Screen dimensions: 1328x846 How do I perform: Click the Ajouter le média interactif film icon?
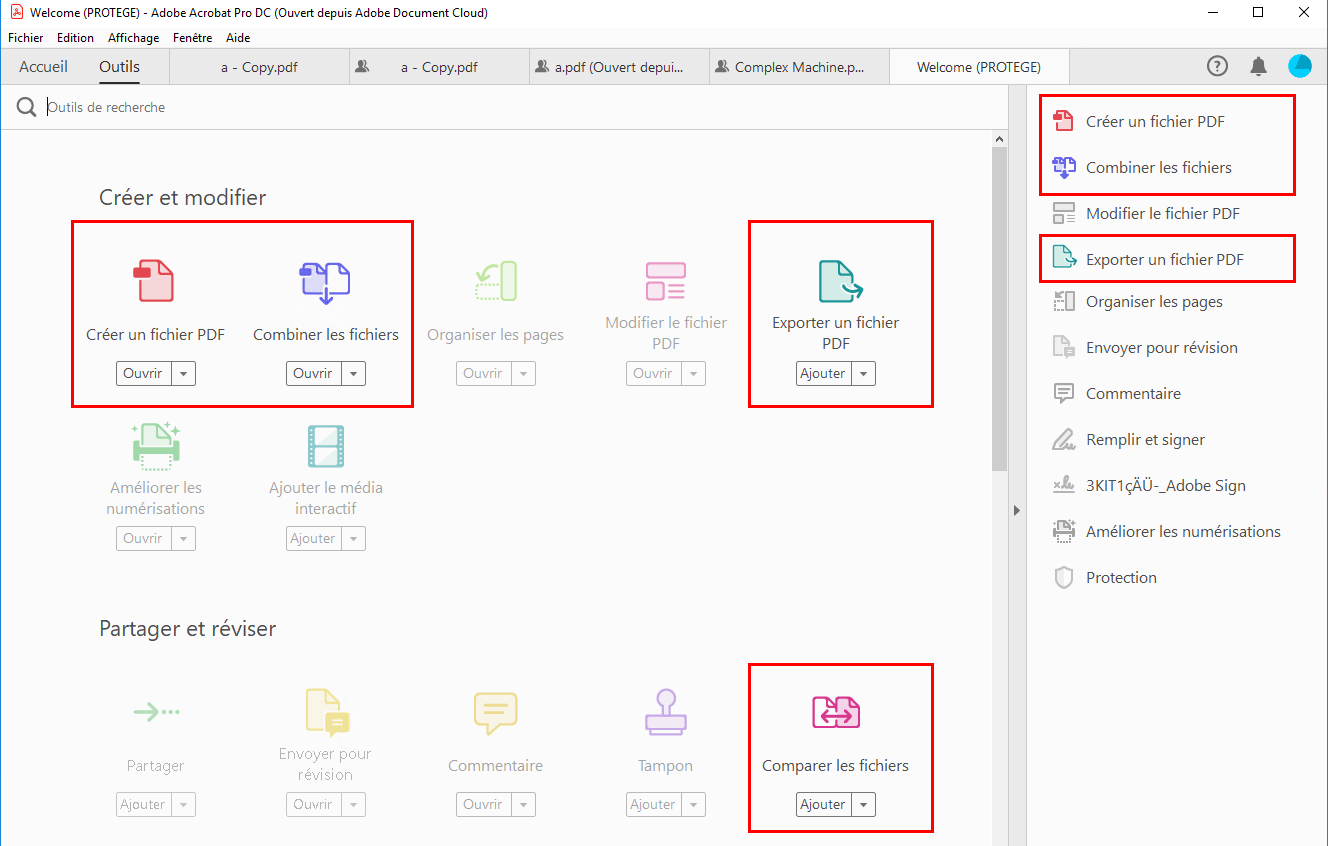(325, 446)
